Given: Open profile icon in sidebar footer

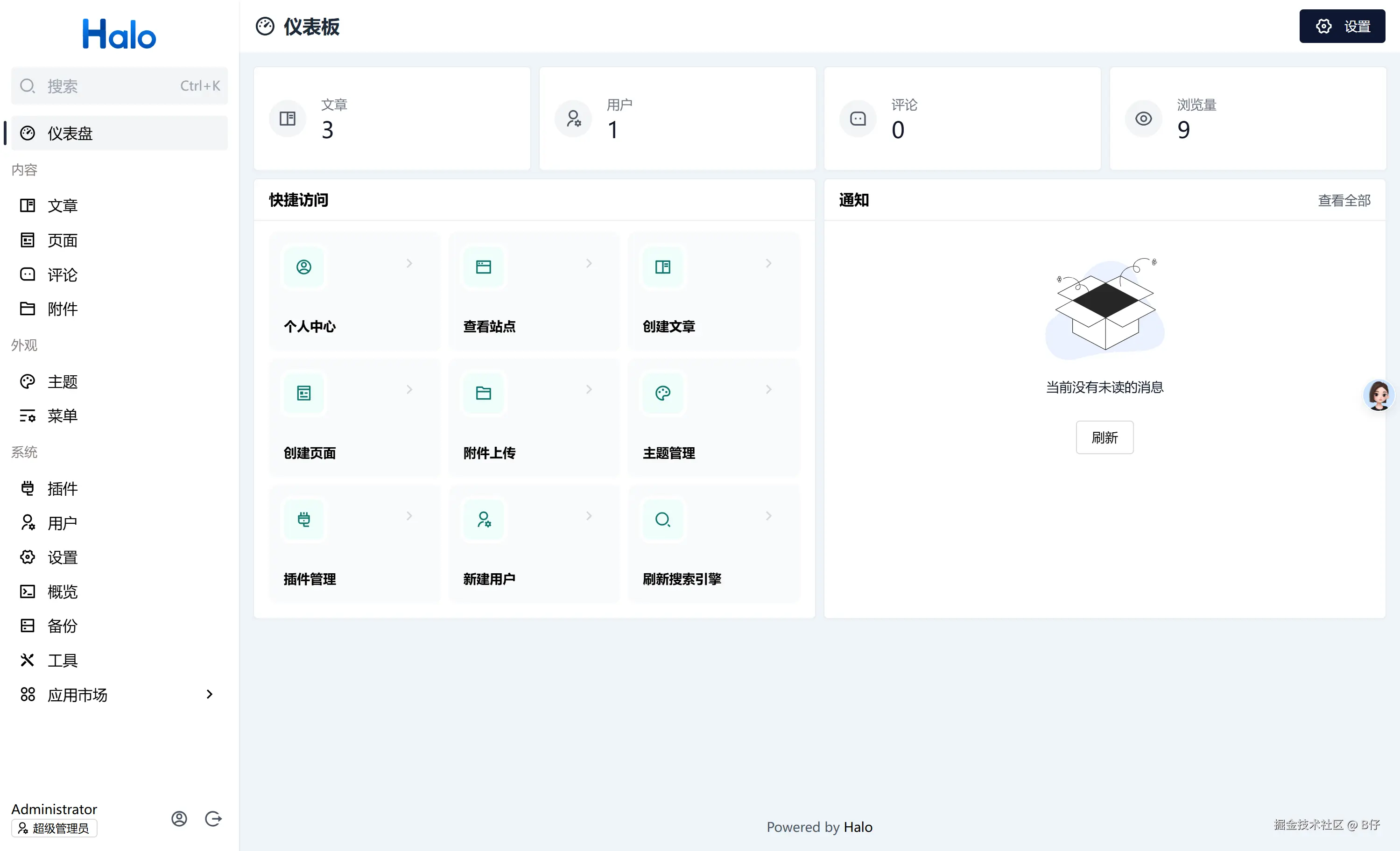Looking at the screenshot, I should tap(179, 819).
